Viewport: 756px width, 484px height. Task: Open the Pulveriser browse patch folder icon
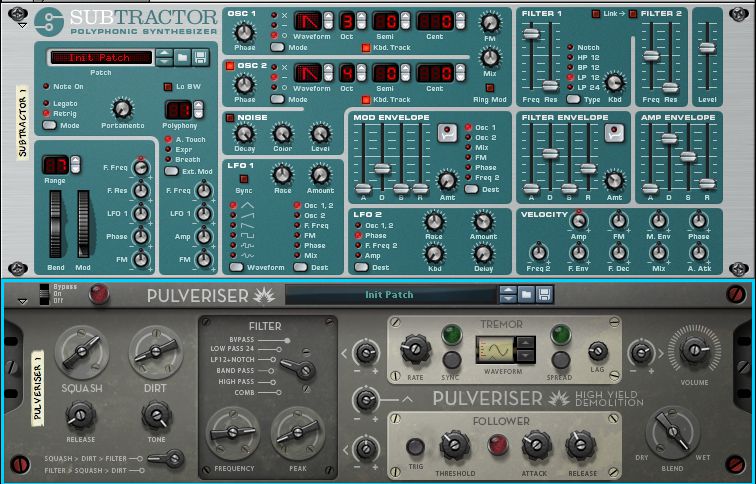click(x=526, y=294)
